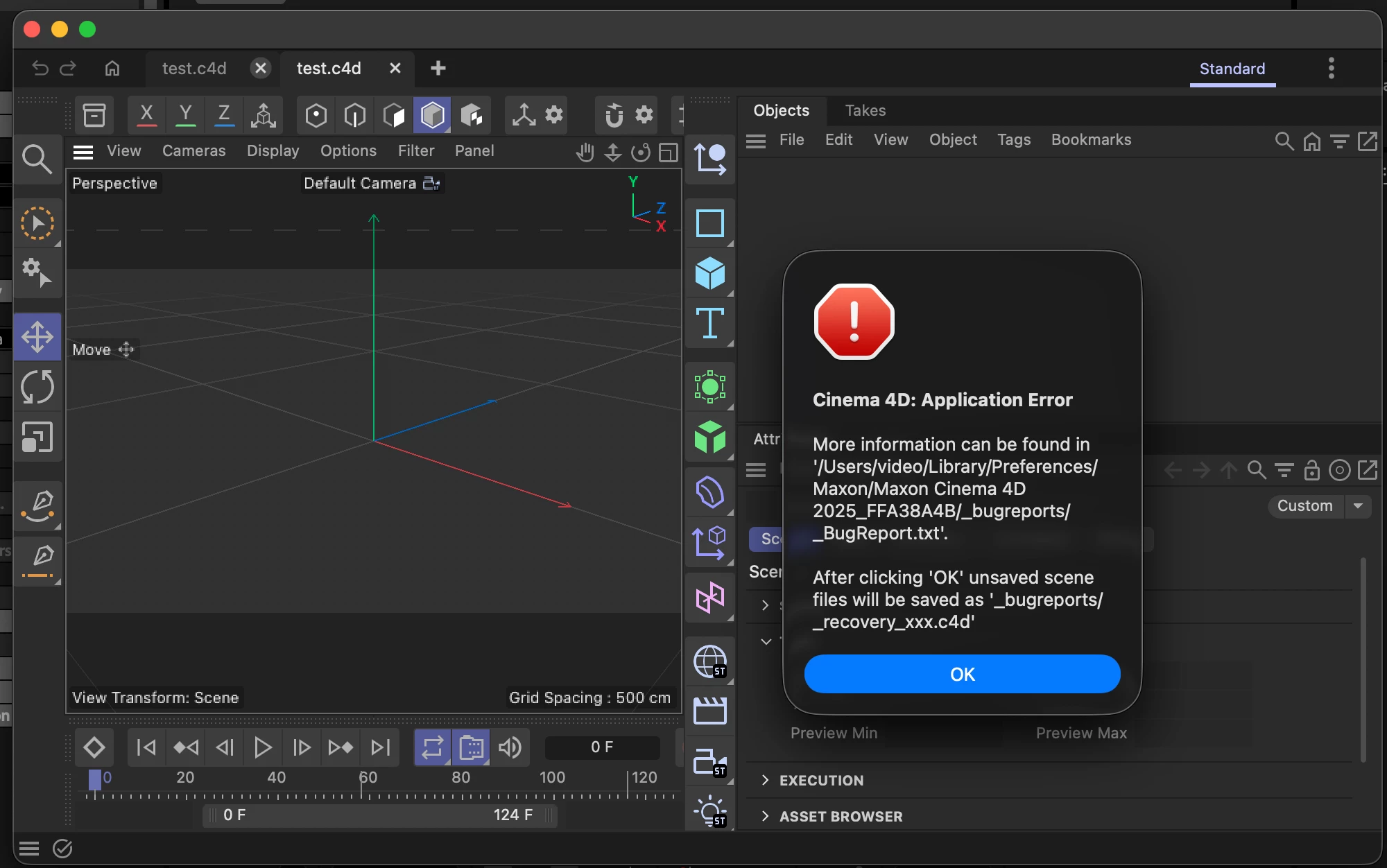Viewport: 1387px width, 868px height.
Task: Click the current frame field 0 F
Action: [601, 747]
